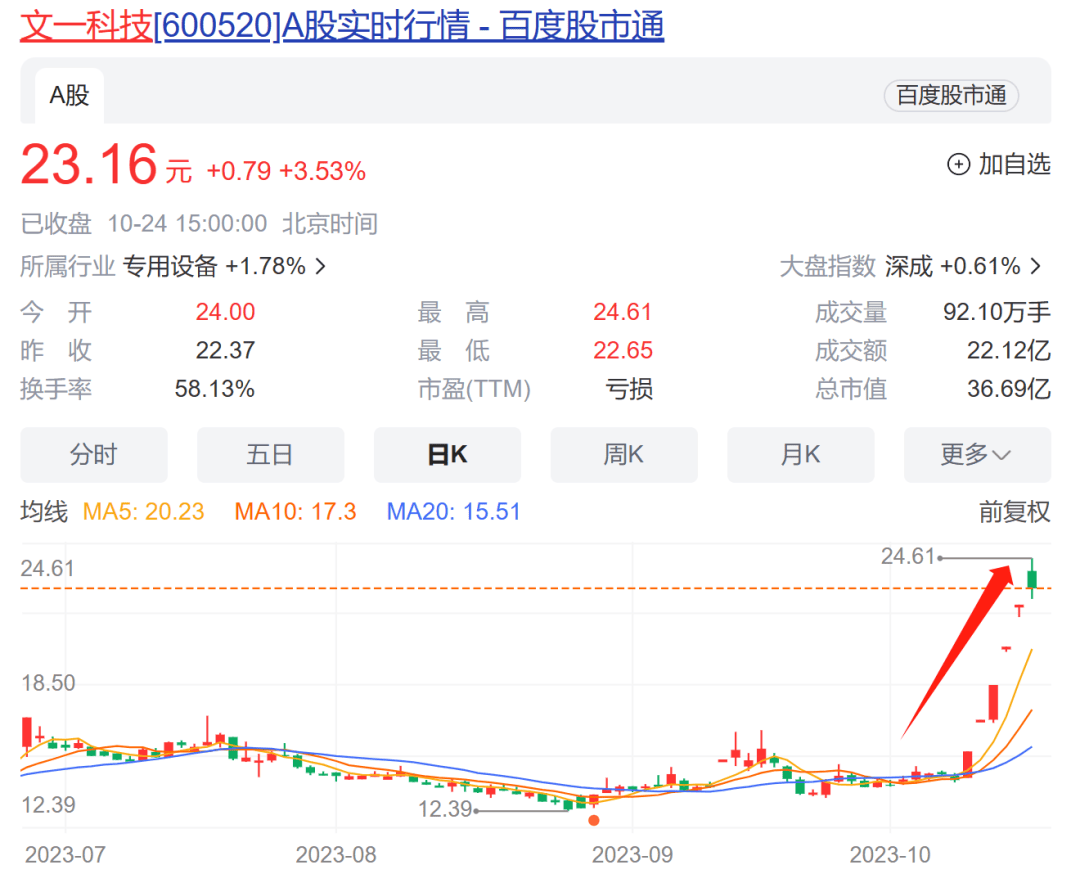Click the latest green candlestick at chart peak
The image size is (1080, 874).
click(x=1032, y=579)
